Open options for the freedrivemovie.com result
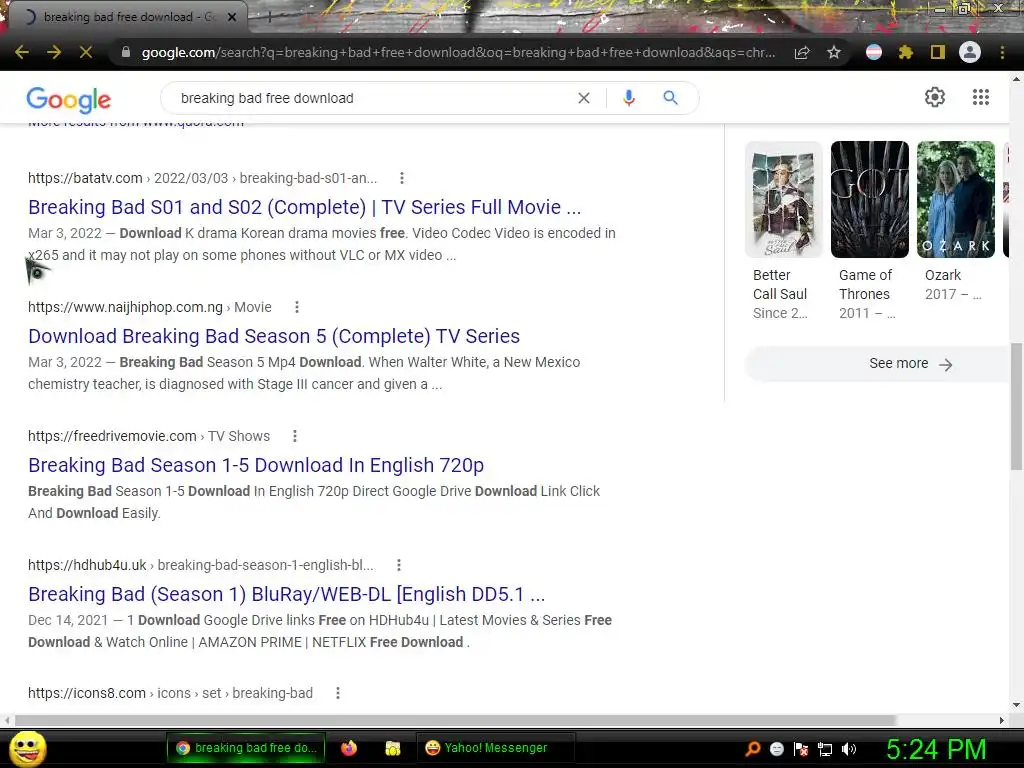1024x768 pixels. tap(295, 436)
